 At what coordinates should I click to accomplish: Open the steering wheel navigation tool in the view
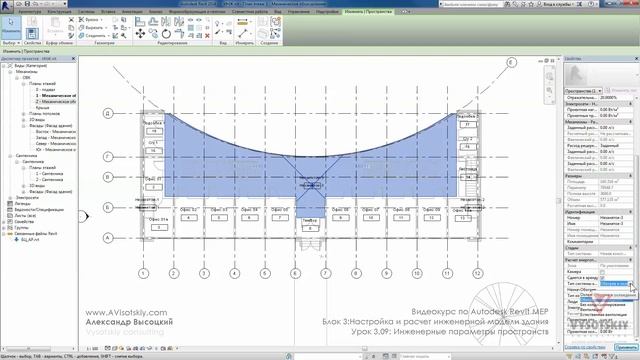click(549, 76)
